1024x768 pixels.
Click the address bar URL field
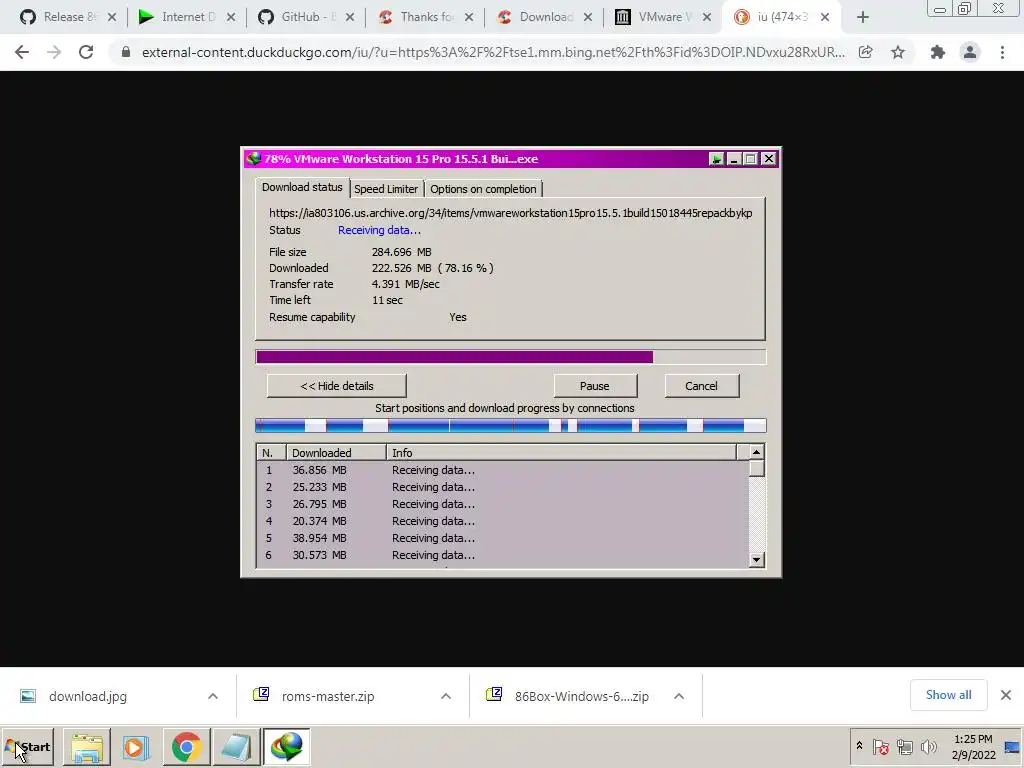tap(493, 52)
